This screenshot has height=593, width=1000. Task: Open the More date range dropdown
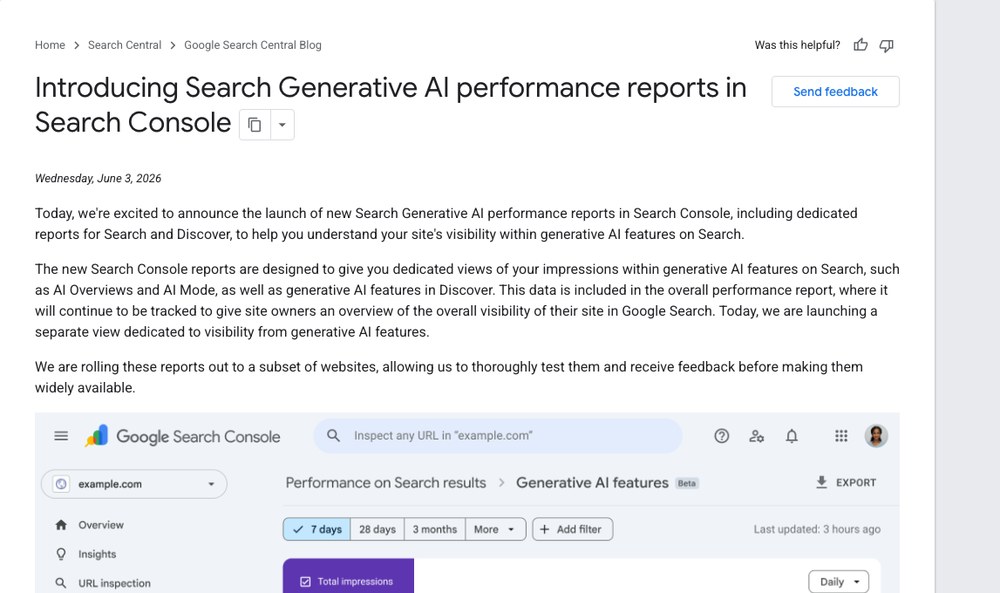(x=494, y=529)
